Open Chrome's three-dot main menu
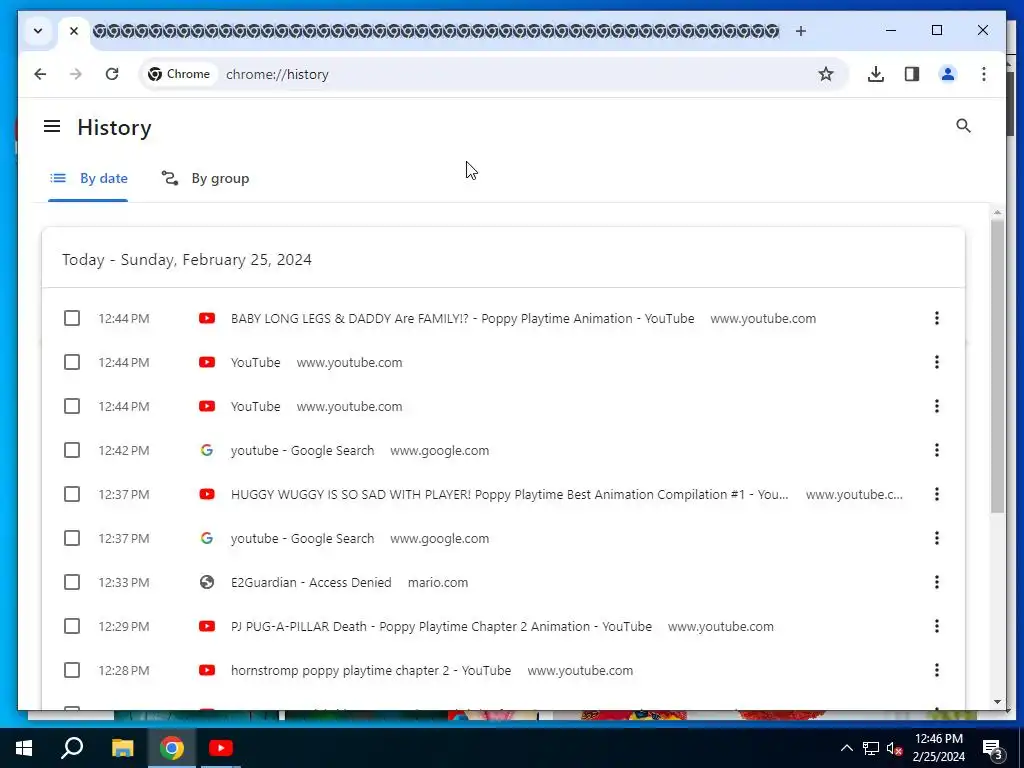Screen dimensions: 1024x768 984,74
